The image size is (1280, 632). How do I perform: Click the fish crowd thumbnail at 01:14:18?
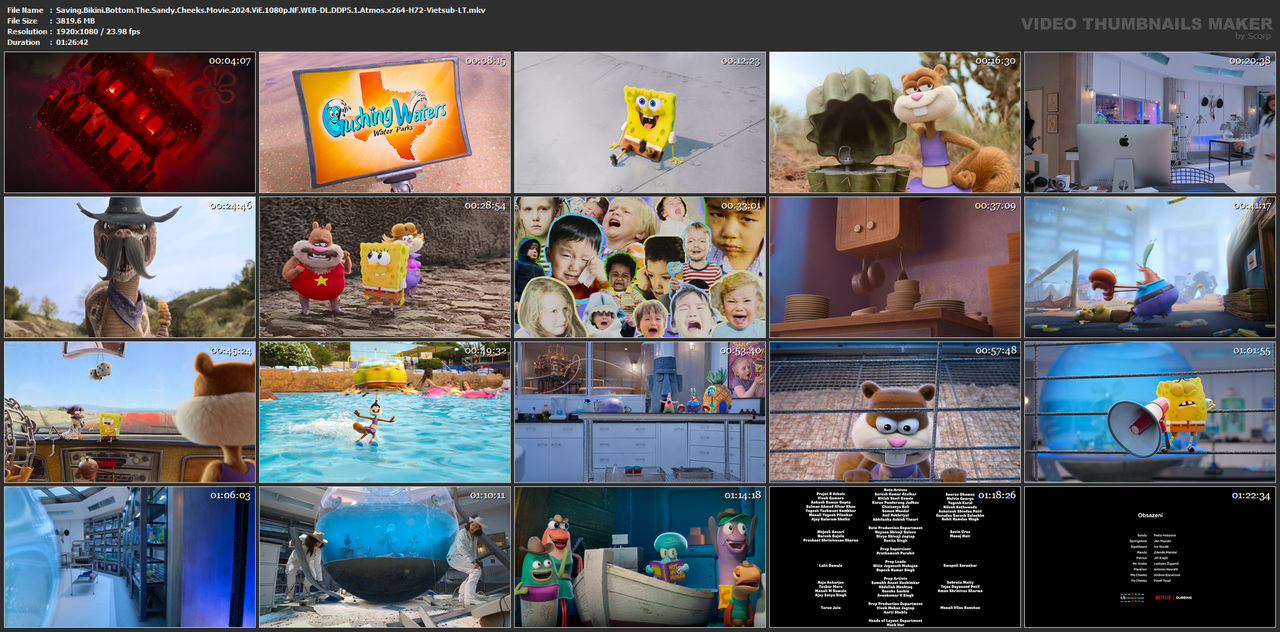[x=640, y=557]
